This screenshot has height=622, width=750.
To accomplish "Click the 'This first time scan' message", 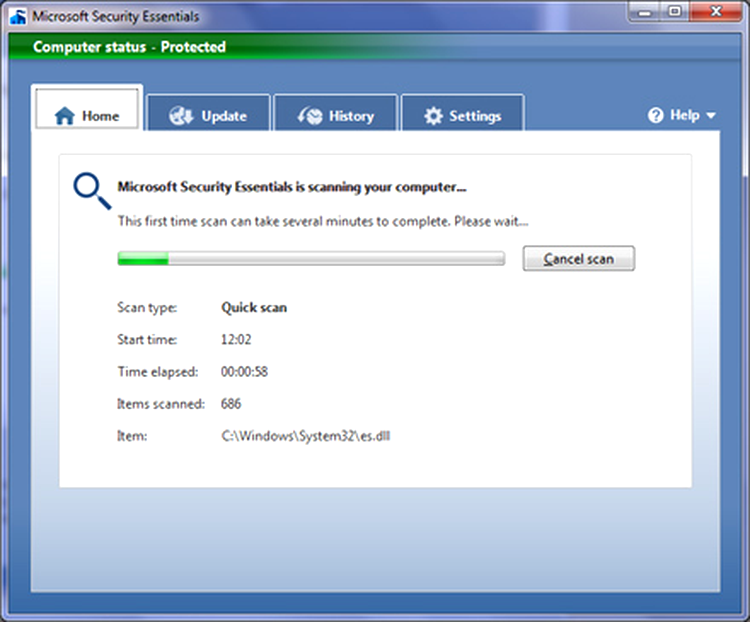I will [323, 221].
